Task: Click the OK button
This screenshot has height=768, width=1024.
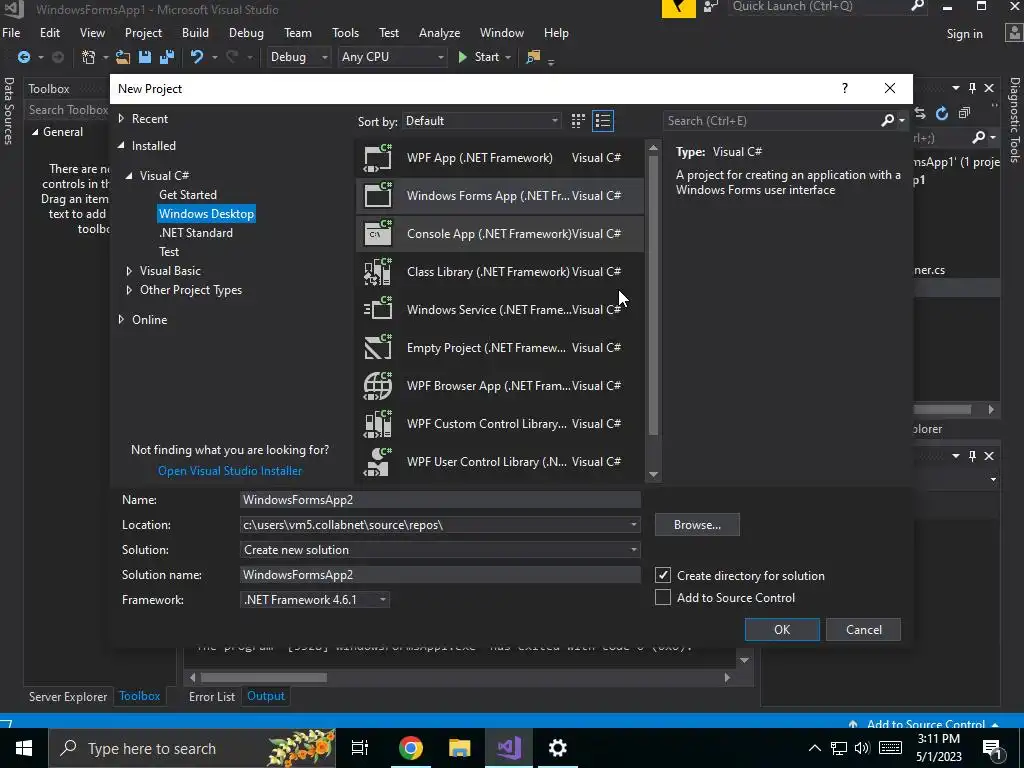Action: pyautogui.click(x=782, y=630)
